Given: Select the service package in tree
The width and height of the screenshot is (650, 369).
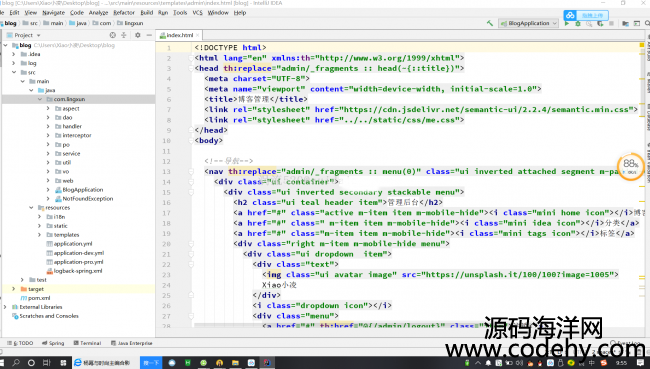Looking at the screenshot, I should pos(71,154).
